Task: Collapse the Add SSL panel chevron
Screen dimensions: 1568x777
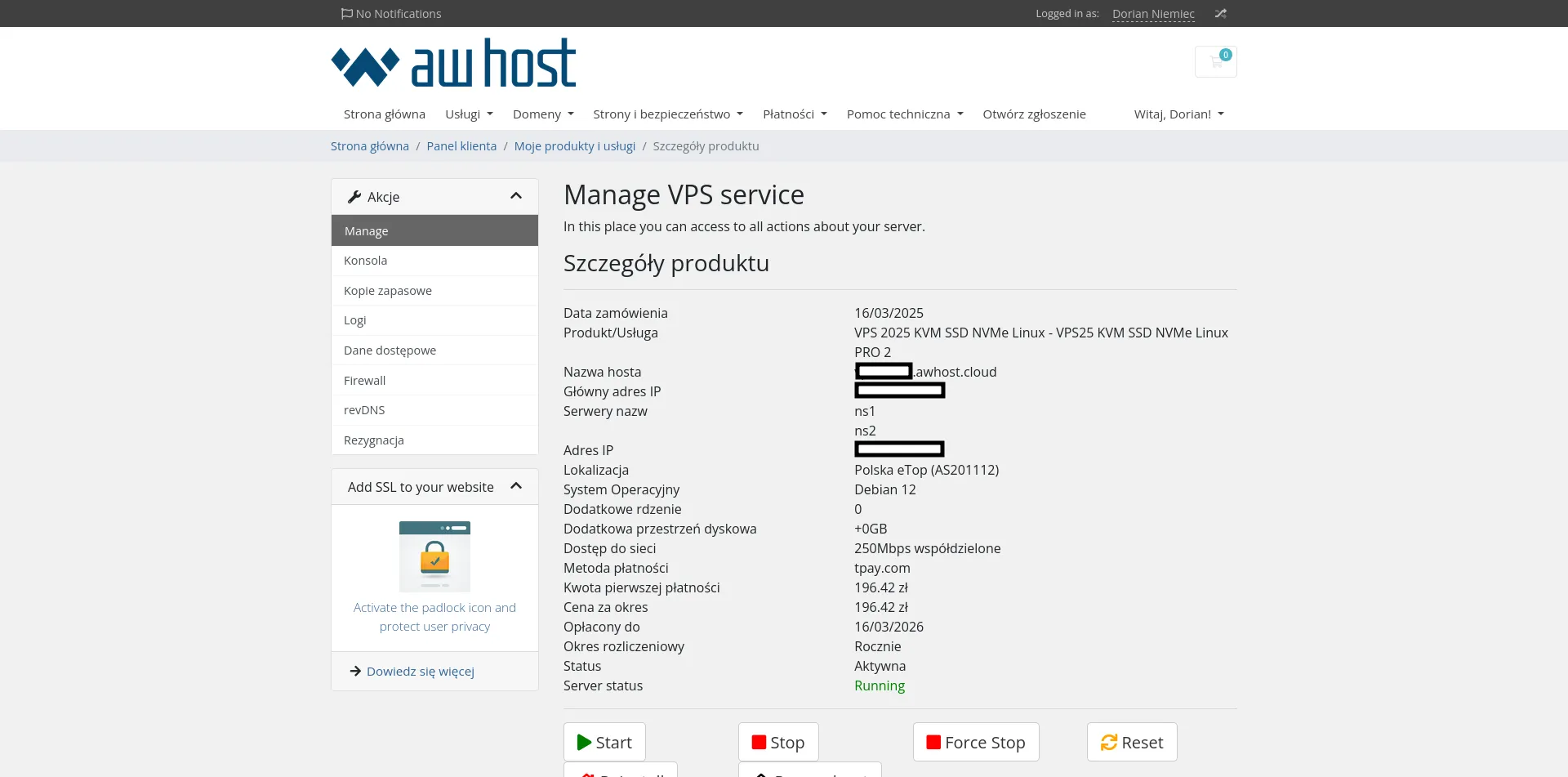Action: tap(515, 486)
